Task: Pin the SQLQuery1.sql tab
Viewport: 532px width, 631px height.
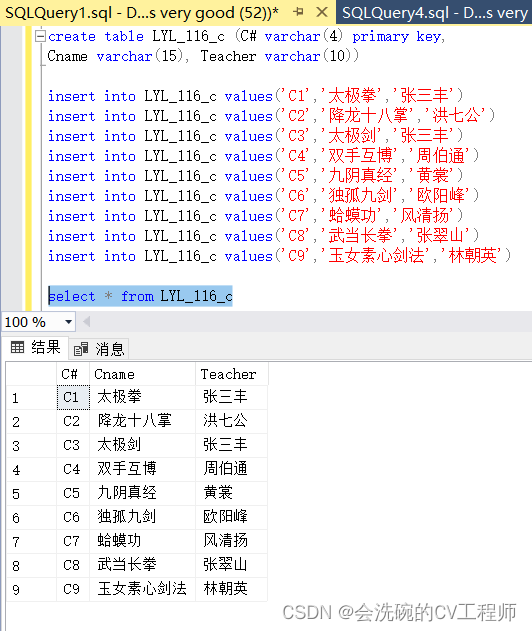Action: pyautogui.click(x=298, y=12)
